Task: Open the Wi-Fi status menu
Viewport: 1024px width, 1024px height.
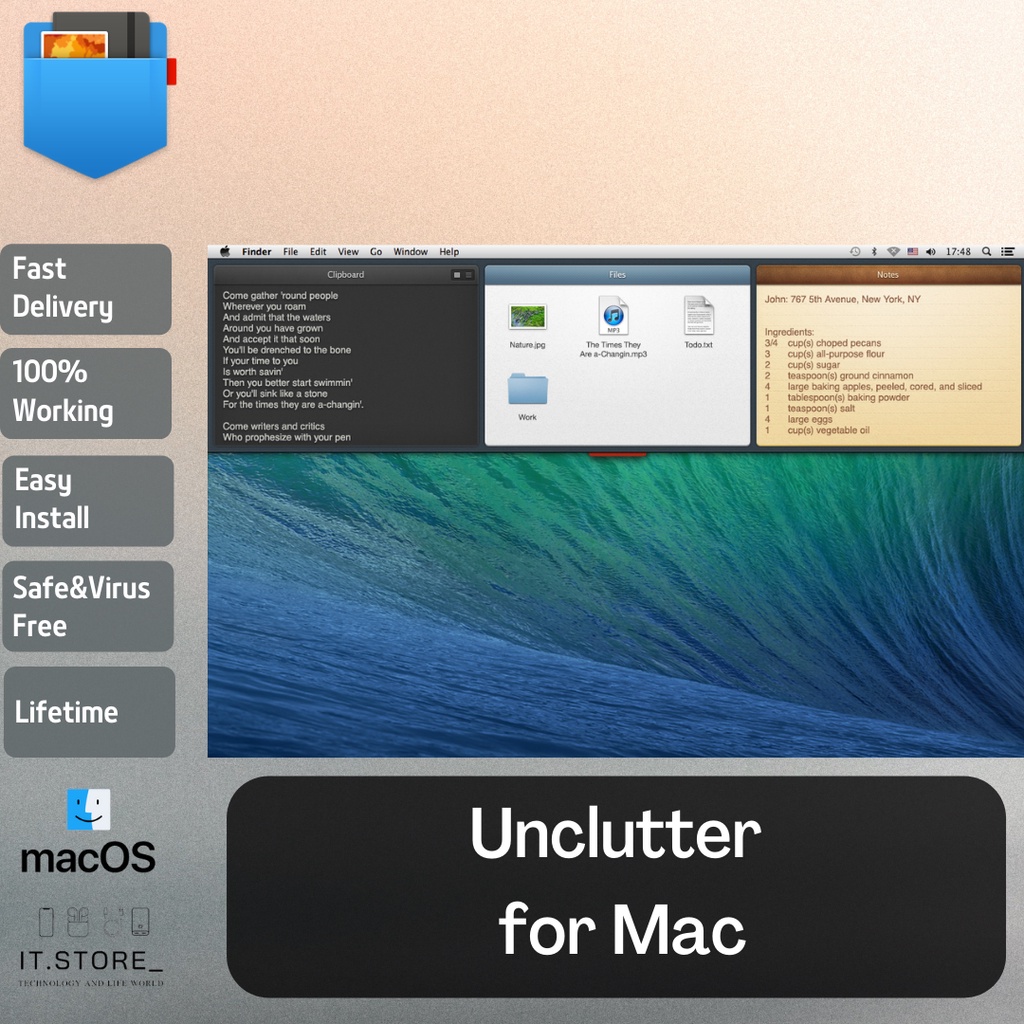Action: (893, 252)
